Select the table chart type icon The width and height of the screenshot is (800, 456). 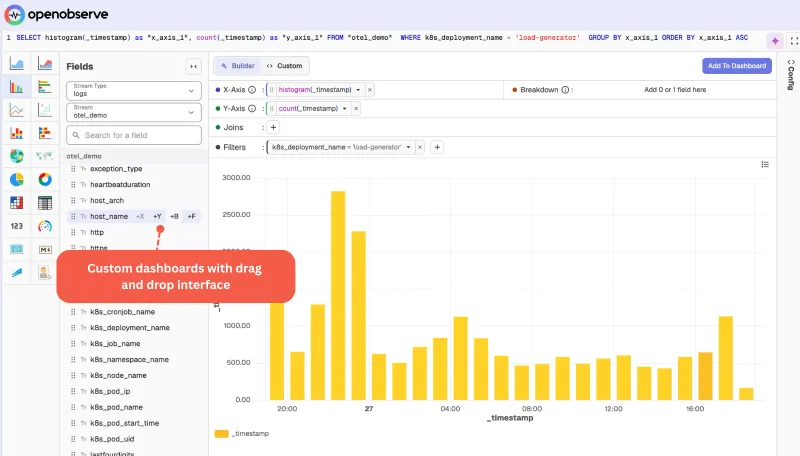point(45,202)
